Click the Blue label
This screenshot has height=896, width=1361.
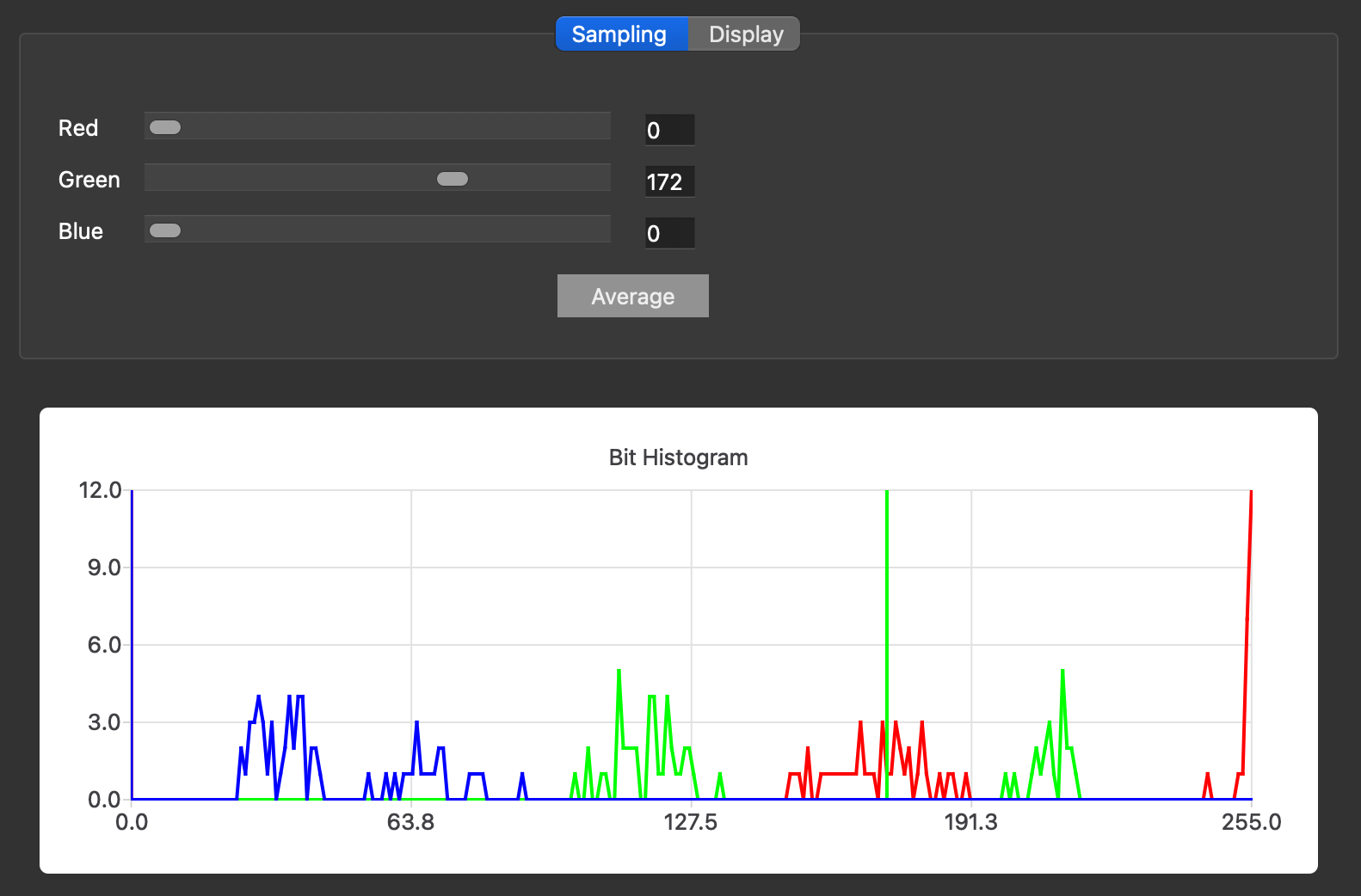click(x=81, y=231)
